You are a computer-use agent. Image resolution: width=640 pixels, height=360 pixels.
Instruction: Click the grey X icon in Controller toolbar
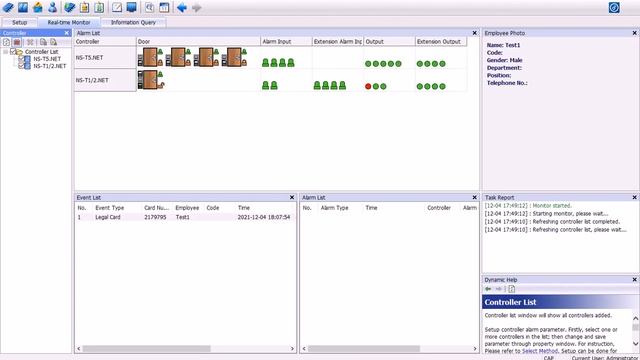tap(30, 42)
